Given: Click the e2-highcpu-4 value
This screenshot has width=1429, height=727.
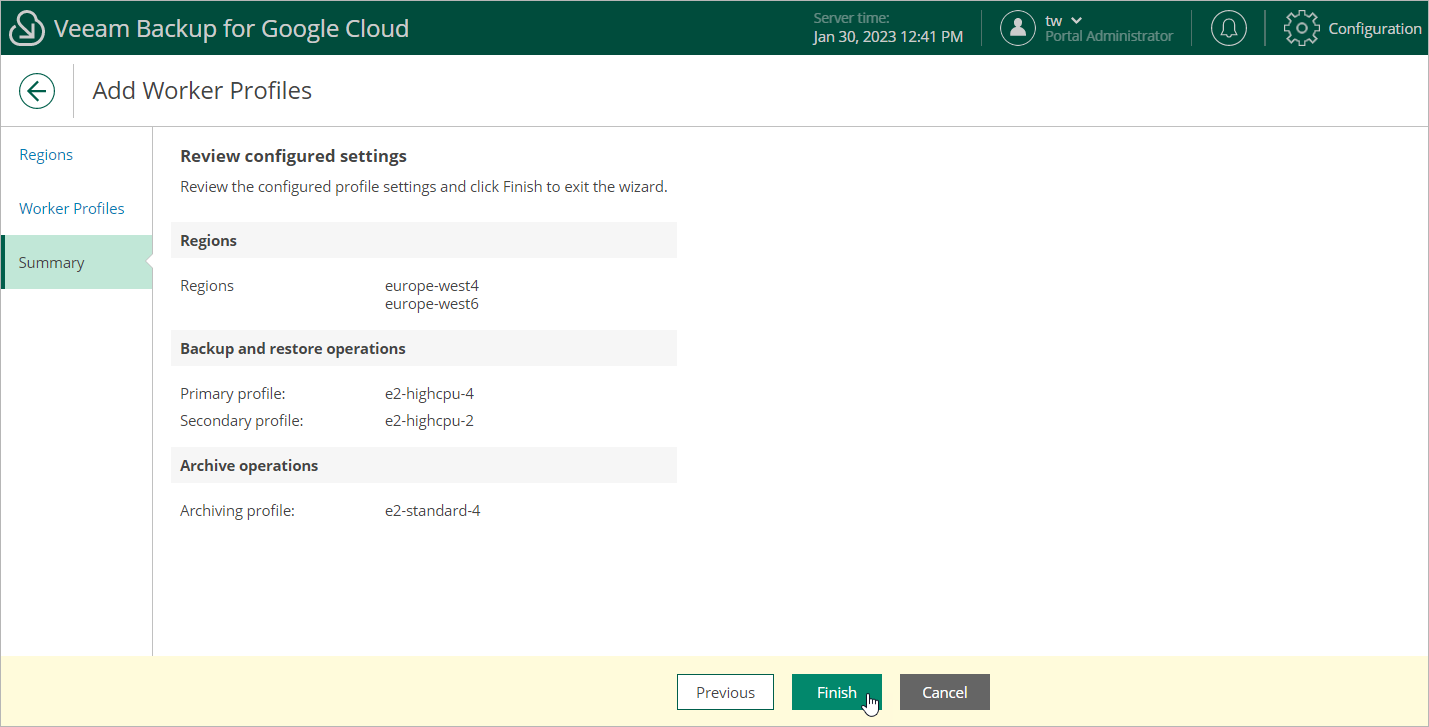Looking at the screenshot, I should pos(429,394).
